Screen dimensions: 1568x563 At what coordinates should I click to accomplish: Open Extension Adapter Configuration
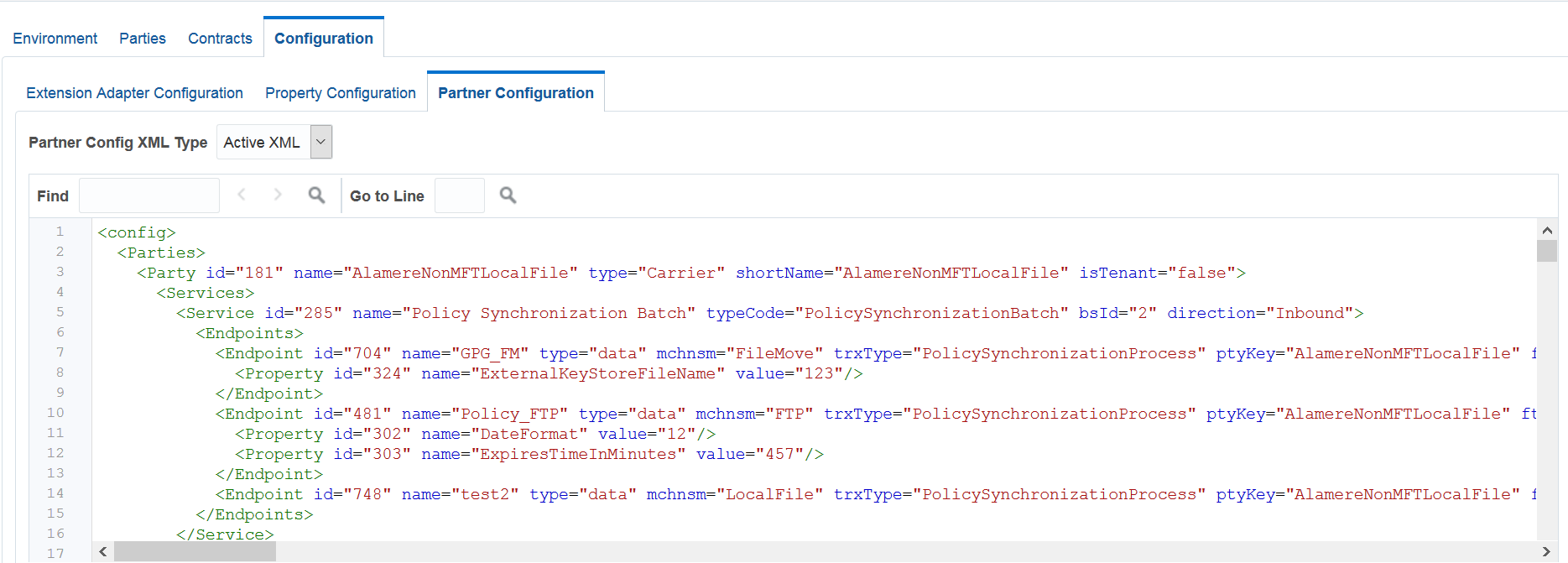point(134,92)
